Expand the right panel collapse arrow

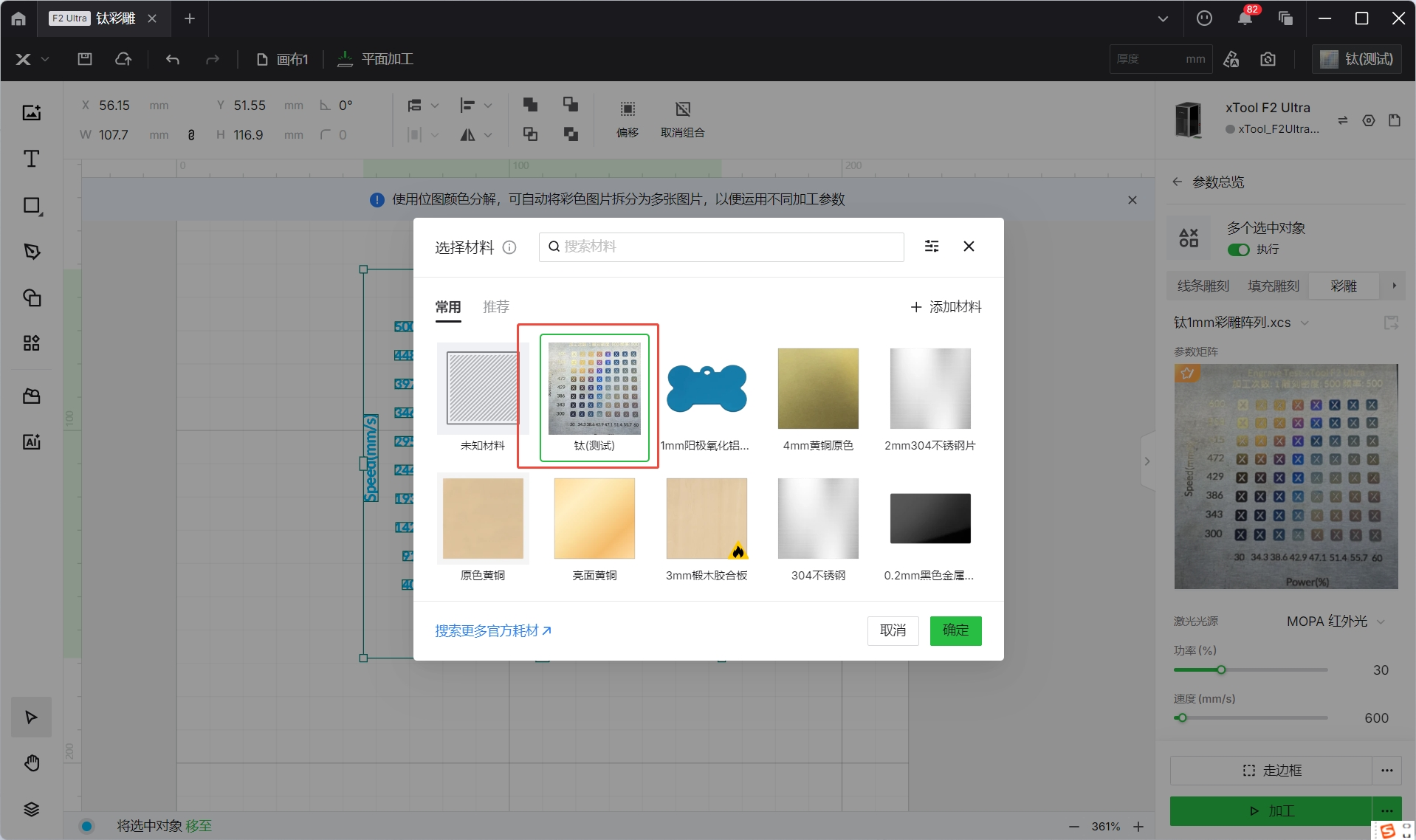pos(1147,461)
